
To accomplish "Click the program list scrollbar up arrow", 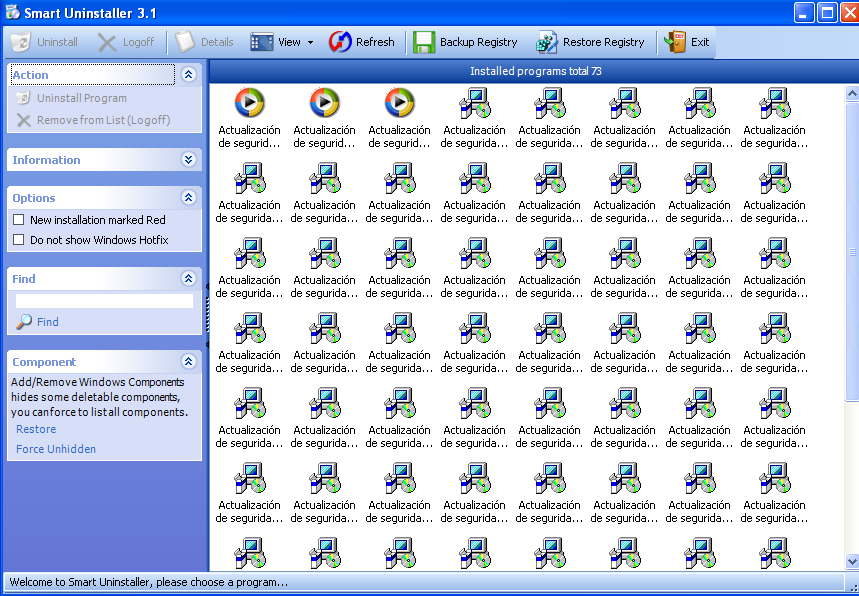I will pyautogui.click(x=852, y=94).
